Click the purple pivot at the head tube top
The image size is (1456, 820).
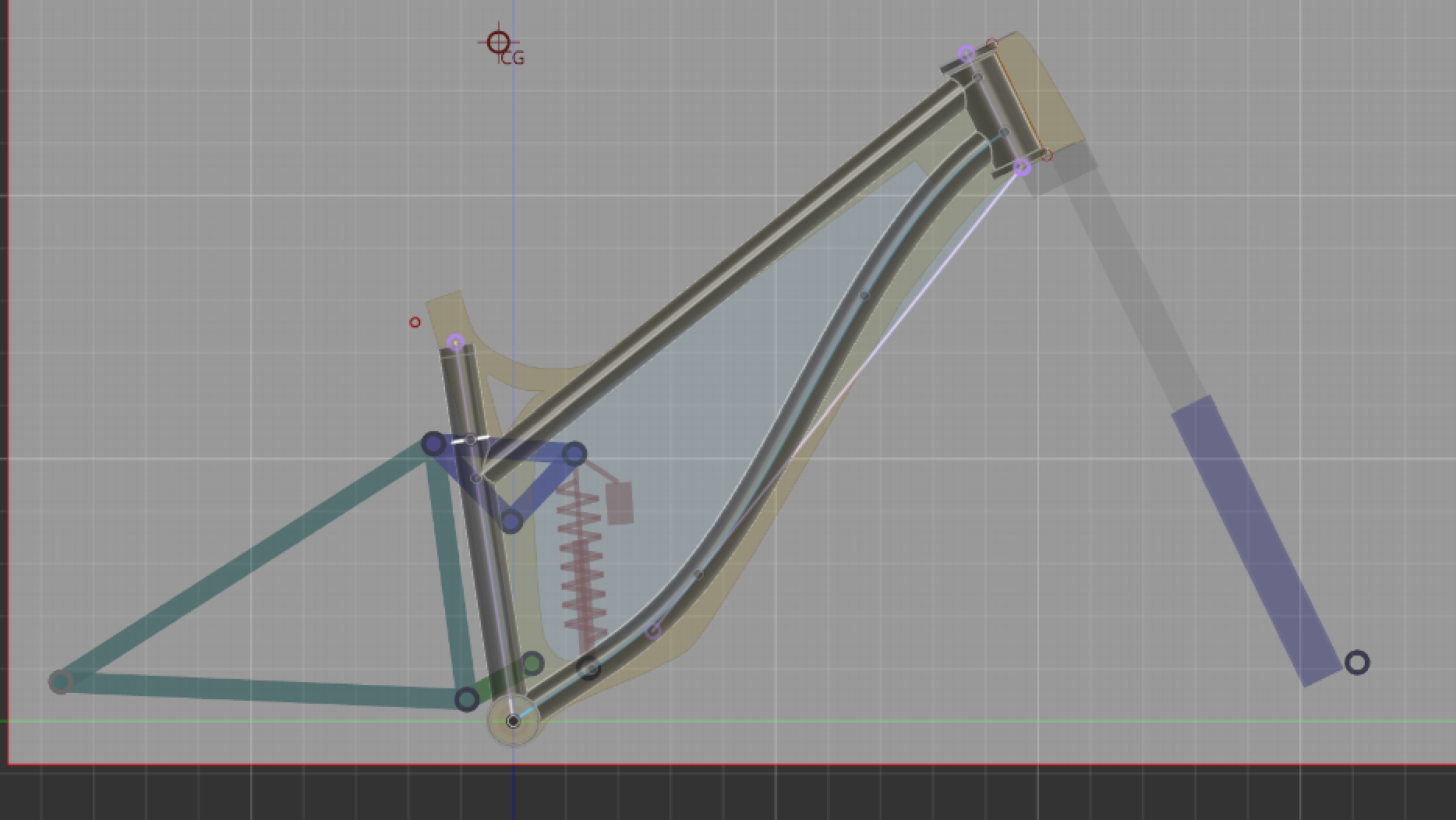pos(967,53)
